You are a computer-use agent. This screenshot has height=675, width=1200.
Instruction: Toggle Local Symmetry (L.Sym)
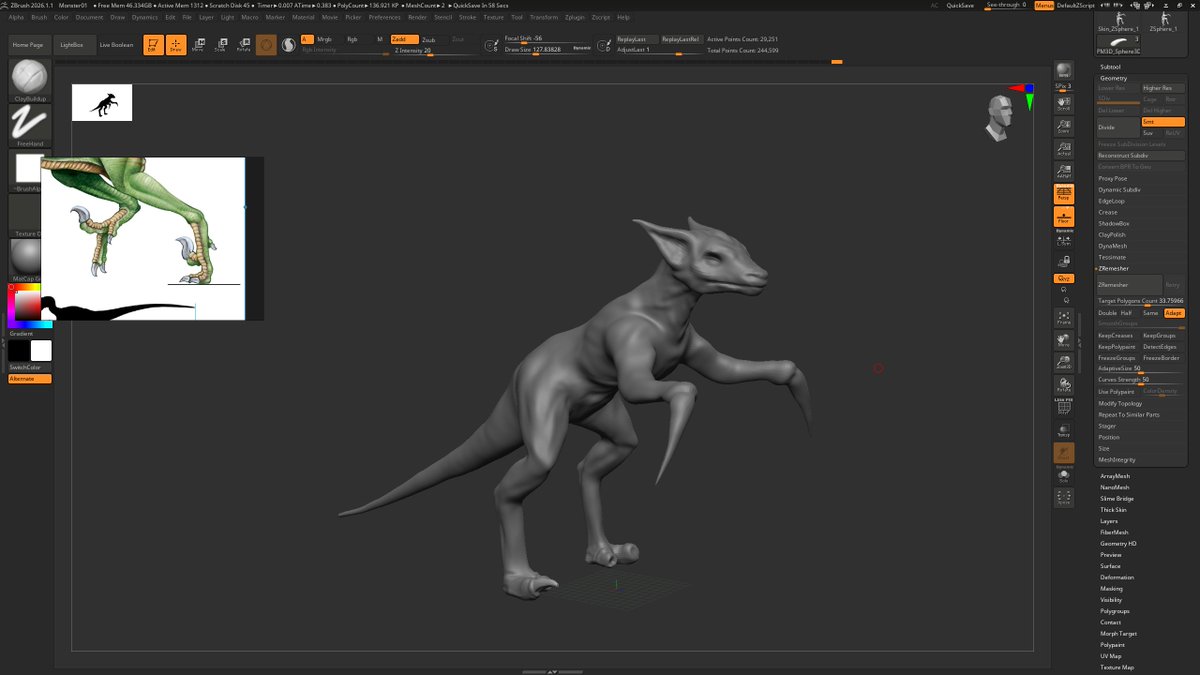point(1063,239)
